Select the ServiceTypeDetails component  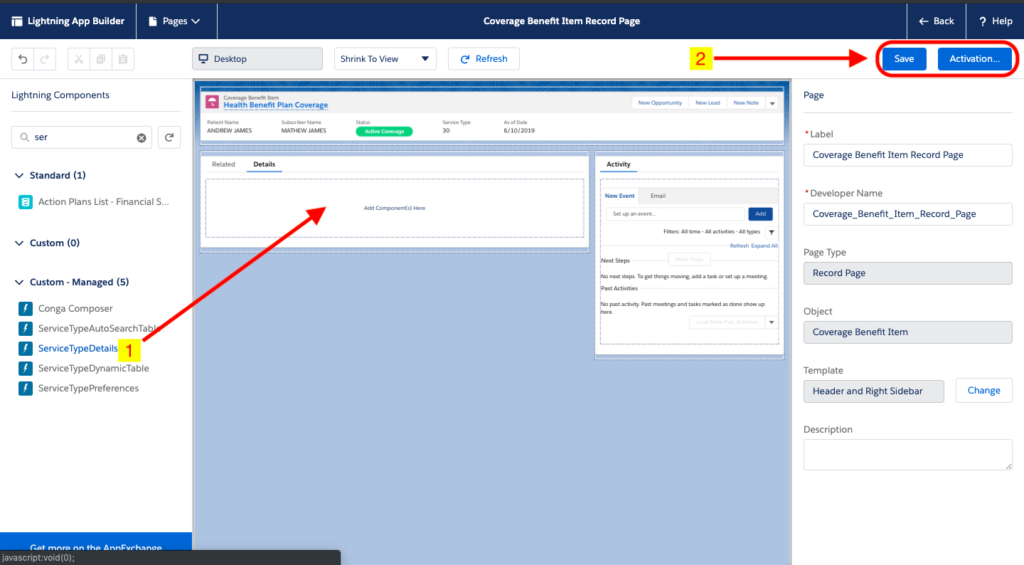(x=78, y=348)
